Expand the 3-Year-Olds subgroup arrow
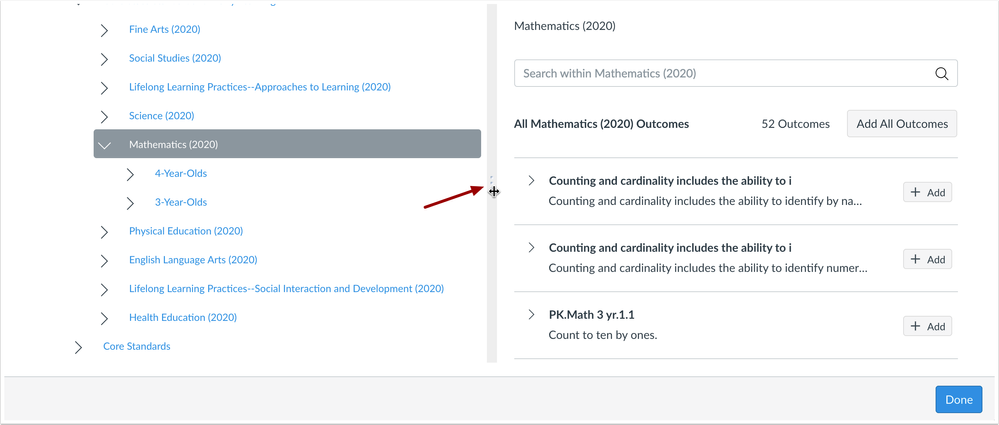This screenshot has height=425, width=999. [x=130, y=203]
